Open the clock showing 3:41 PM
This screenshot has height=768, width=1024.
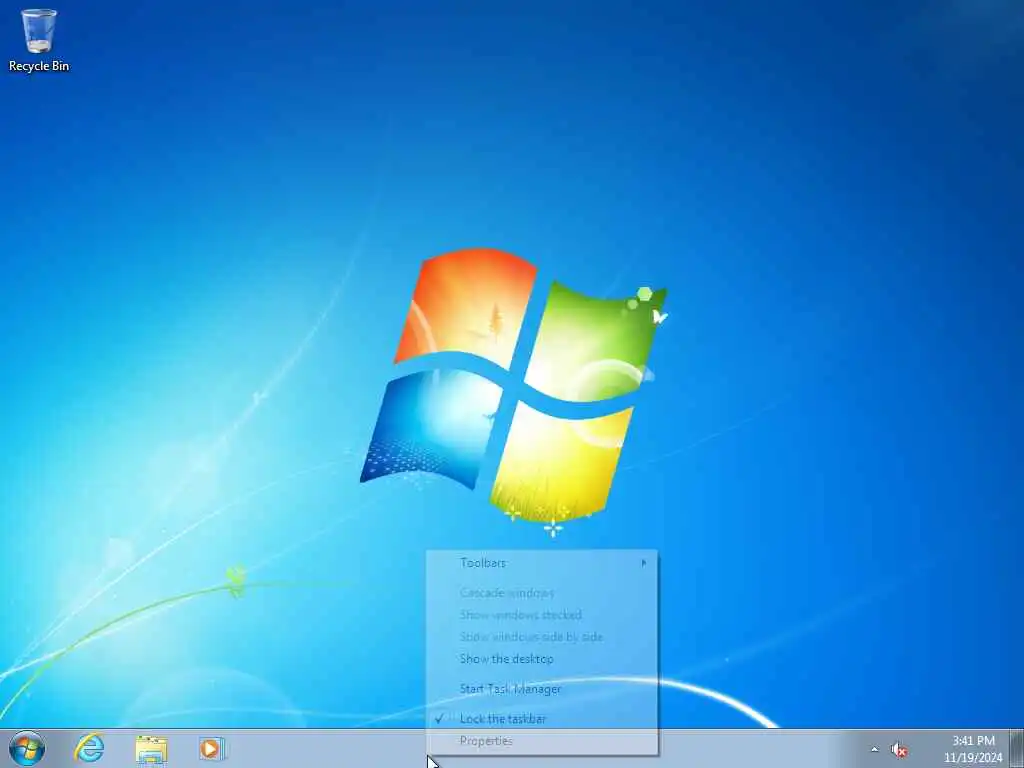pyautogui.click(x=973, y=749)
